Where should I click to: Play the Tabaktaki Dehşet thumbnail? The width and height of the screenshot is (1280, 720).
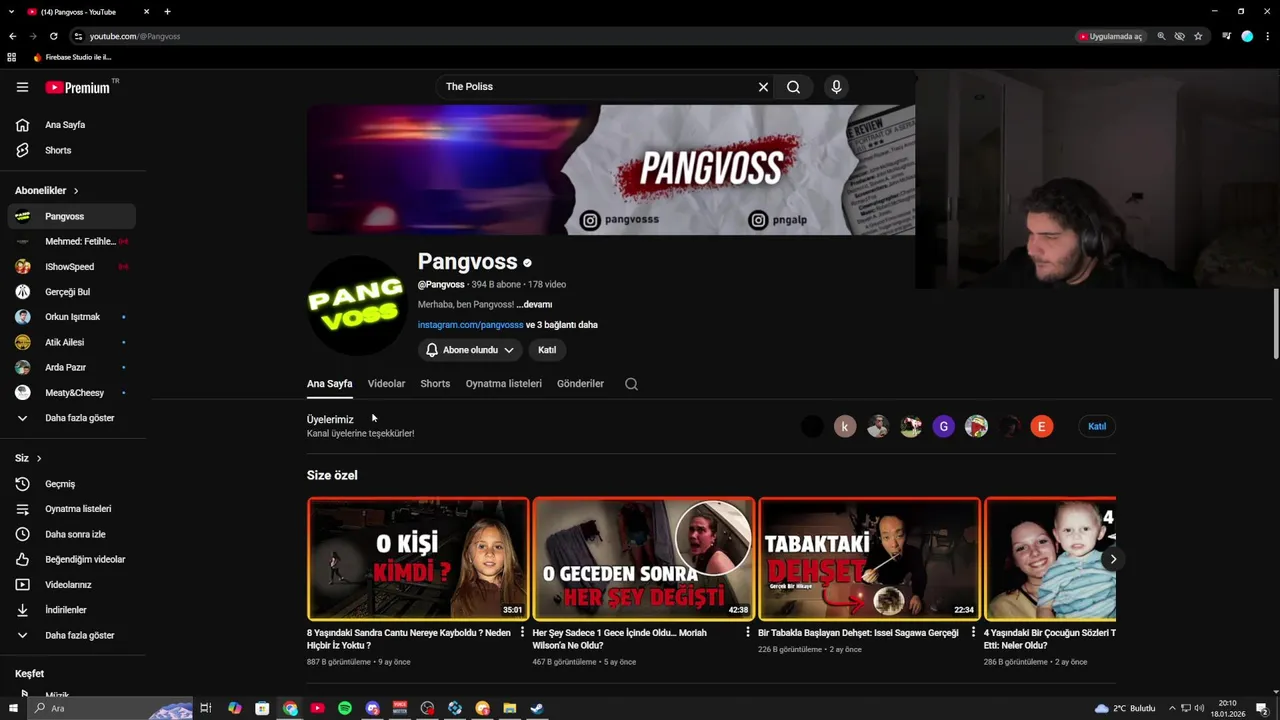pyautogui.click(x=869, y=559)
